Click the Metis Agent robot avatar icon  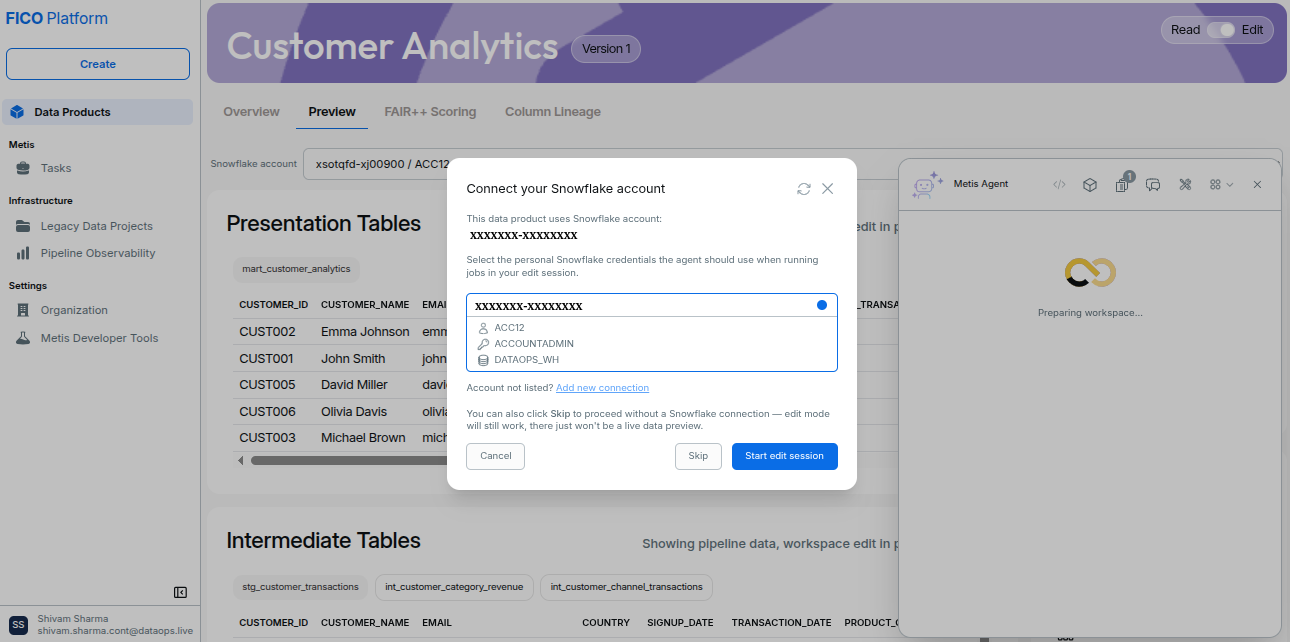[x=929, y=184]
